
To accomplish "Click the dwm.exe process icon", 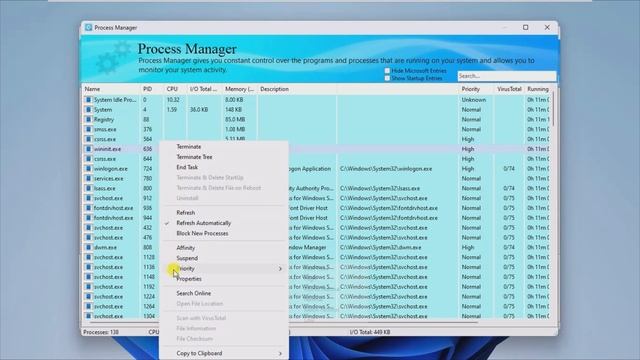I will [x=88, y=247].
